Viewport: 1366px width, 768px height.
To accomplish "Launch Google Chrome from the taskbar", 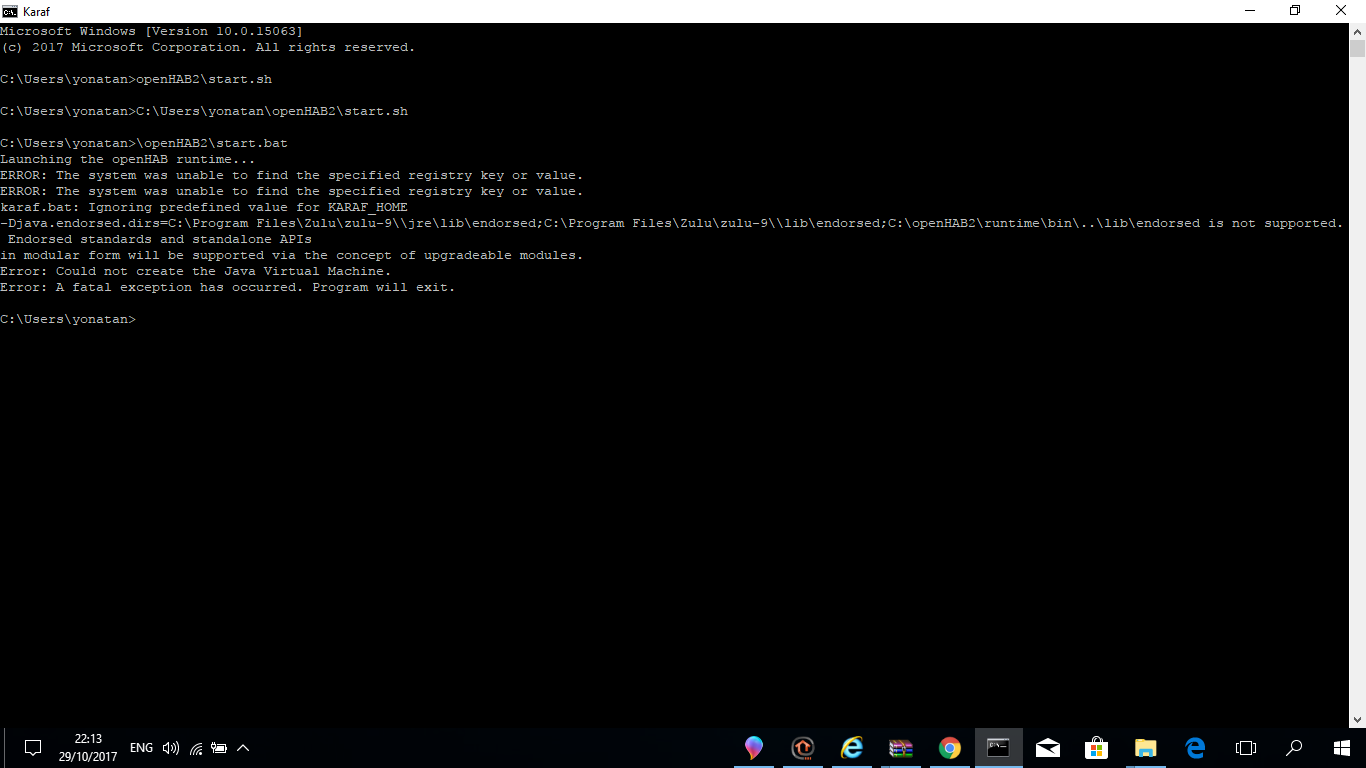I will [950, 748].
